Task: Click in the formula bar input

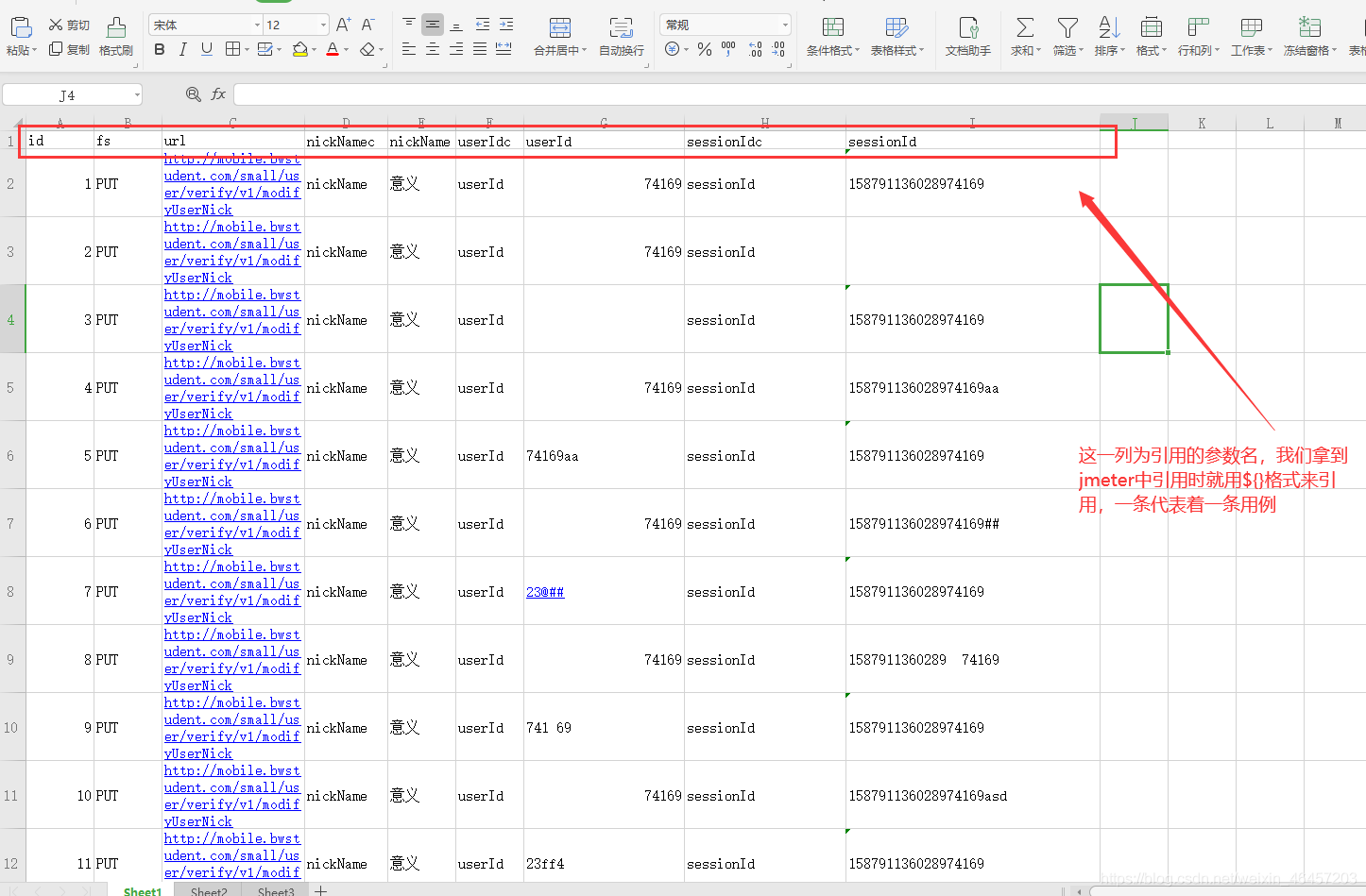Action: point(799,94)
